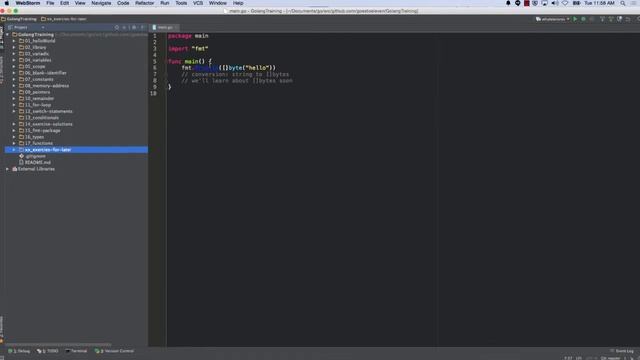The width and height of the screenshot is (640, 360).
Task: Expand the 02_library folder arrow
Action: 14,47
